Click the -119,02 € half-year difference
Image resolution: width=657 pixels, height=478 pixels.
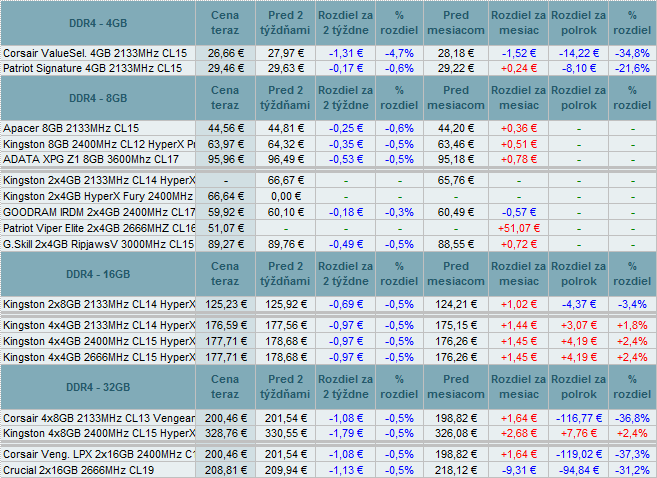(578, 454)
